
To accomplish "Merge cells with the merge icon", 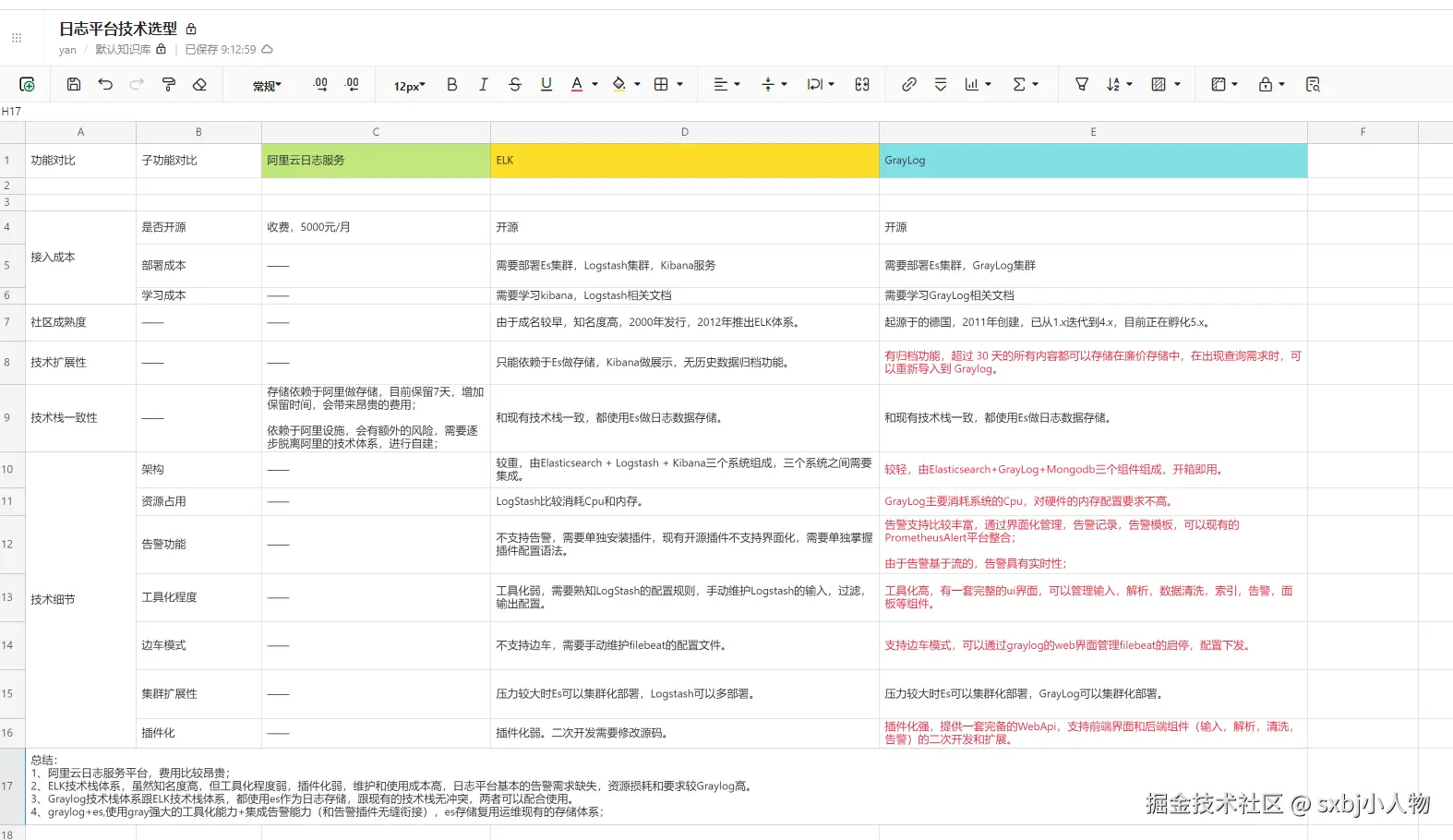I will click(862, 85).
